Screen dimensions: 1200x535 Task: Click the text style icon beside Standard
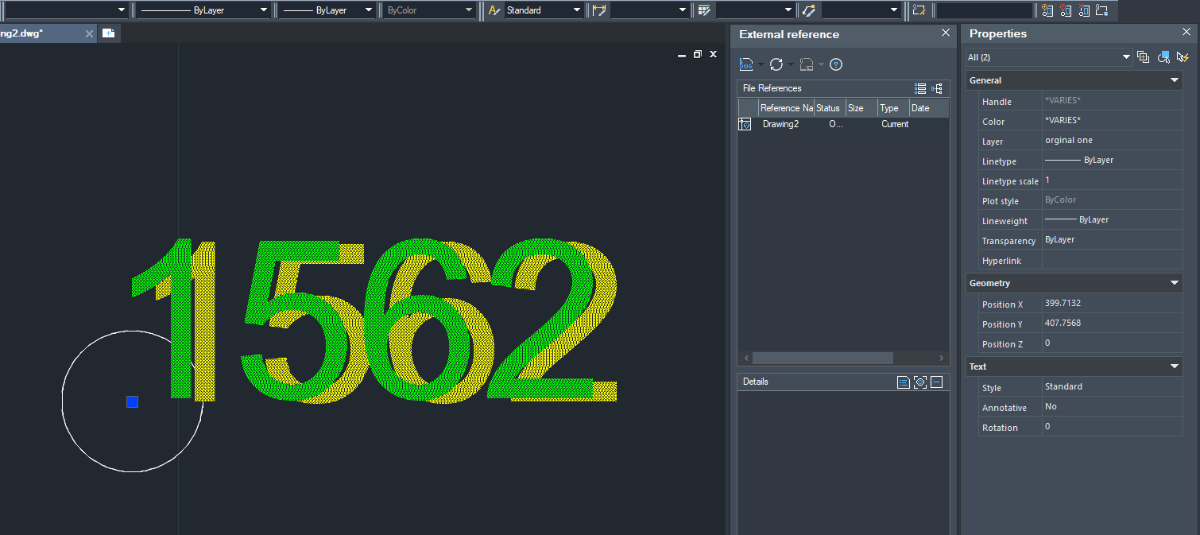pyautogui.click(x=493, y=10)
